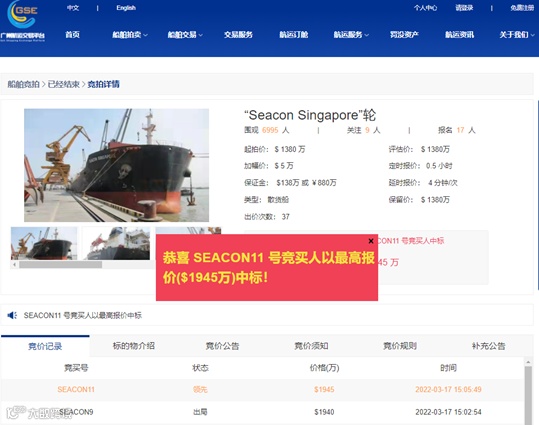This screenshot has height=425, width=539.
Task: Click the thumbnail strip horizontal scrollbar
Action: coord(60,264)
